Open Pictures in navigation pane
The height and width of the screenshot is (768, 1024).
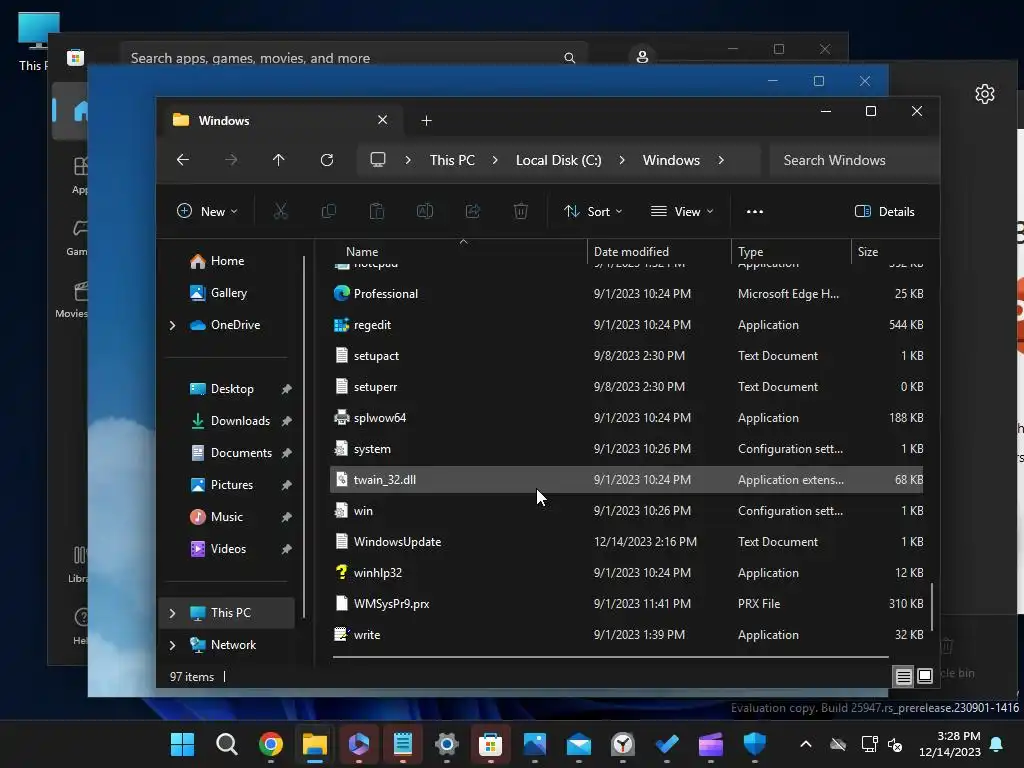pyautogui.click(x=227, y=485)
